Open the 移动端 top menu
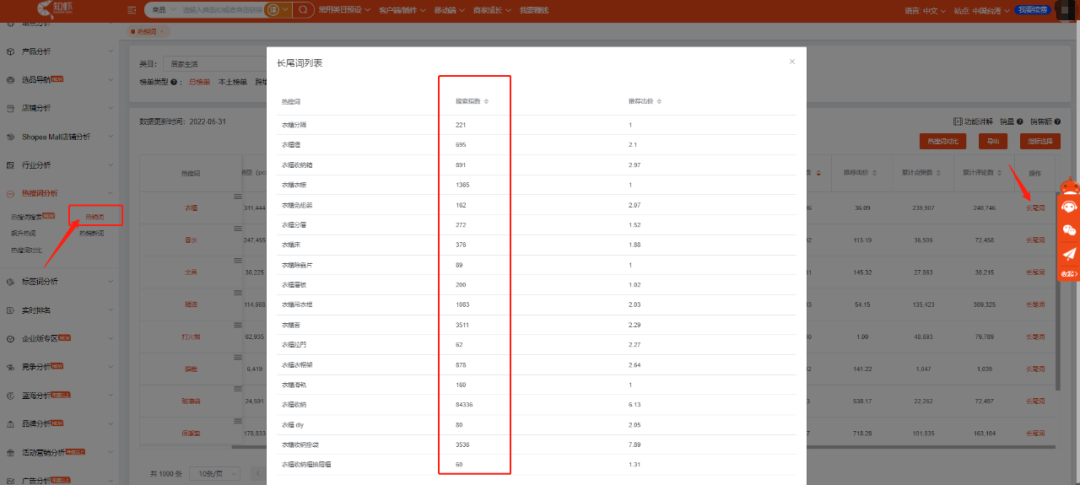1080x485 pixels. 450,10
